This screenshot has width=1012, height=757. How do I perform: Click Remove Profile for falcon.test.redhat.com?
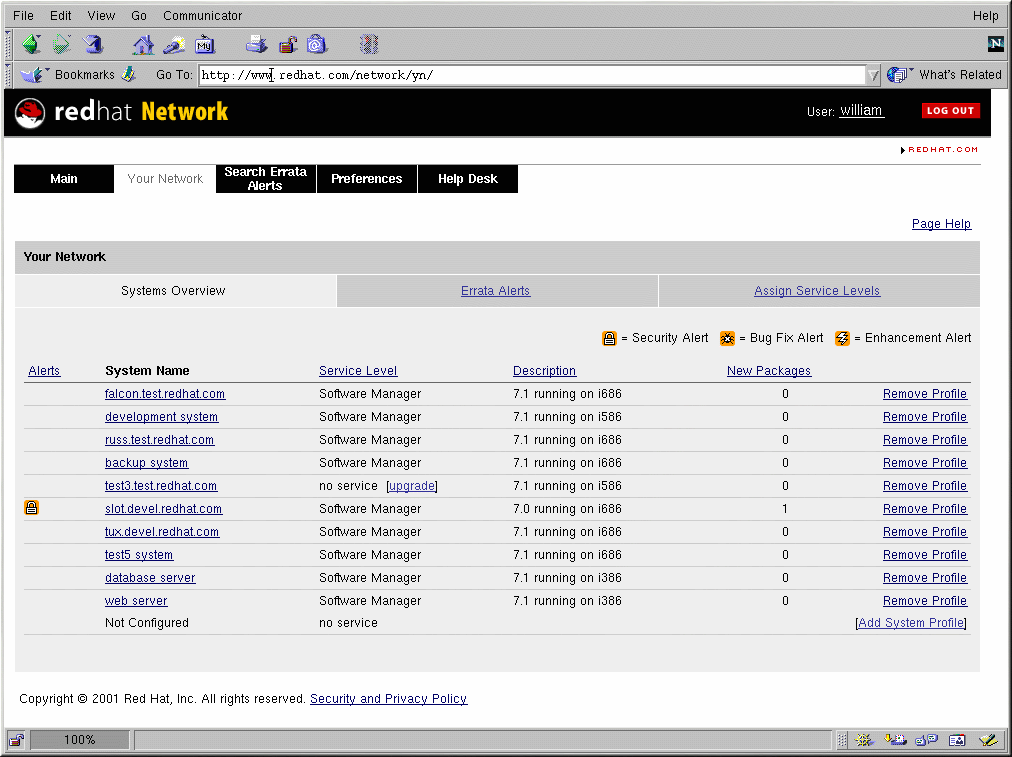tap(924, 394)
